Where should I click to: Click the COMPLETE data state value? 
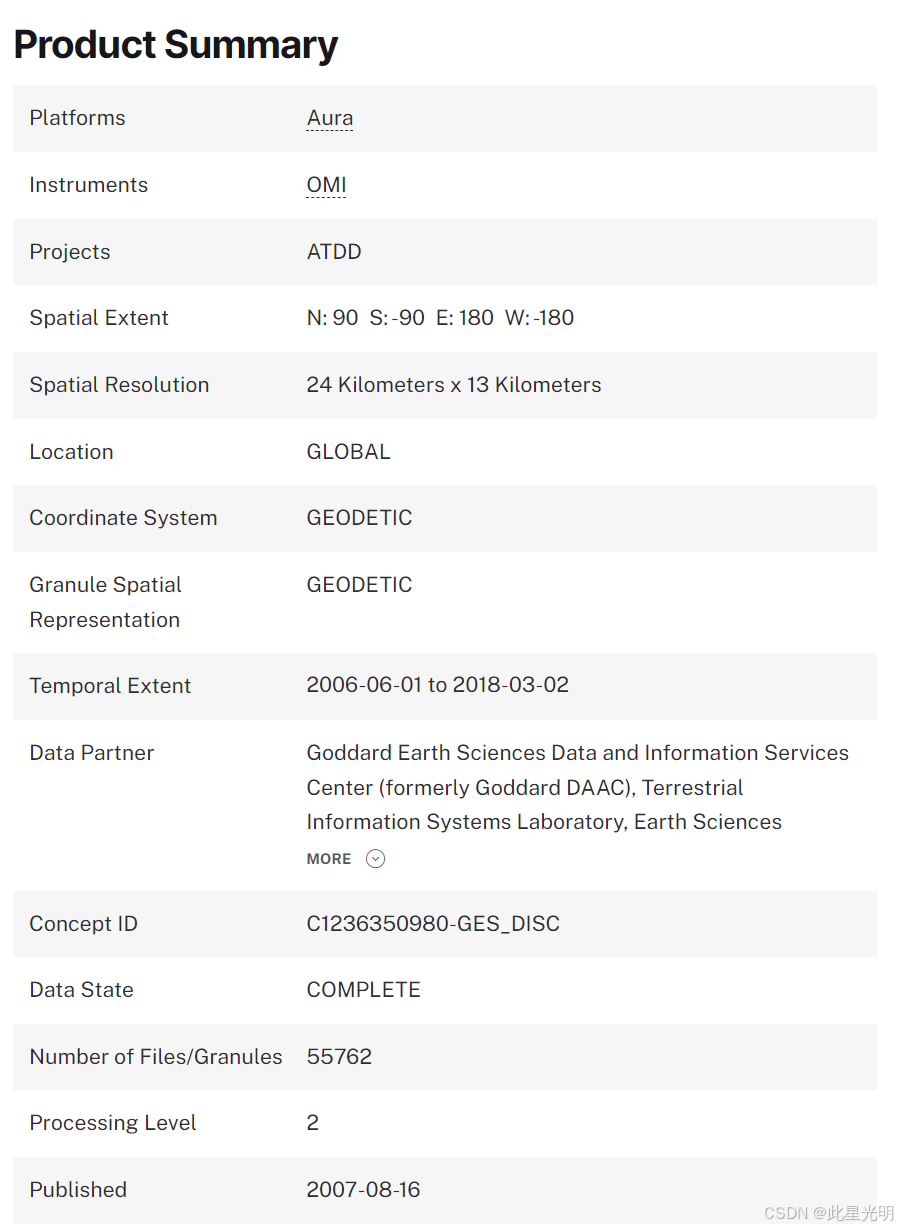364,990
